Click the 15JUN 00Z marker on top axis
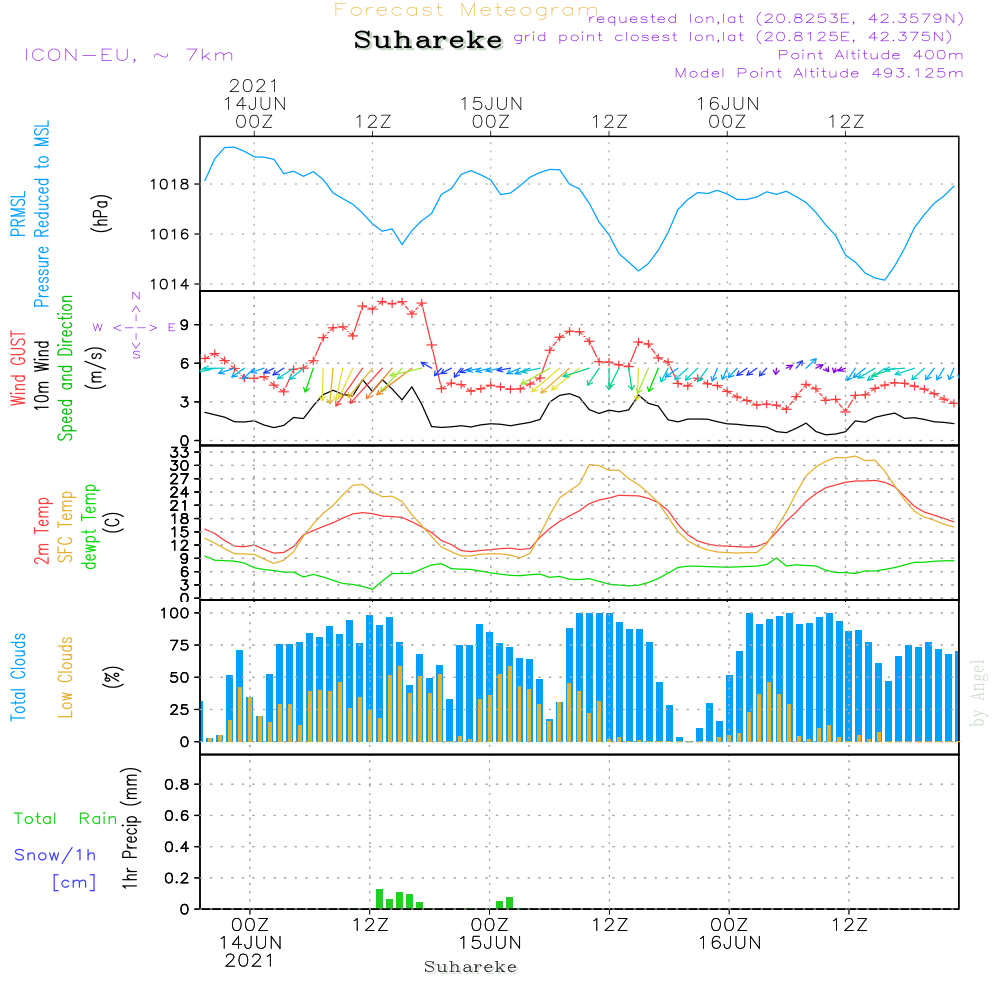This screenshot has height=1000, width=1000. point(491,112)
